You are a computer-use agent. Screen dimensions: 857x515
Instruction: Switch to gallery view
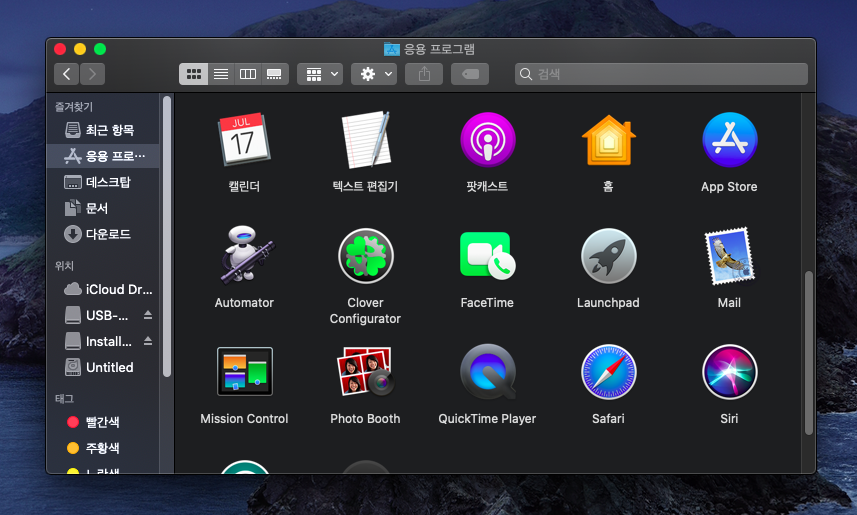(x=274, y=74)
